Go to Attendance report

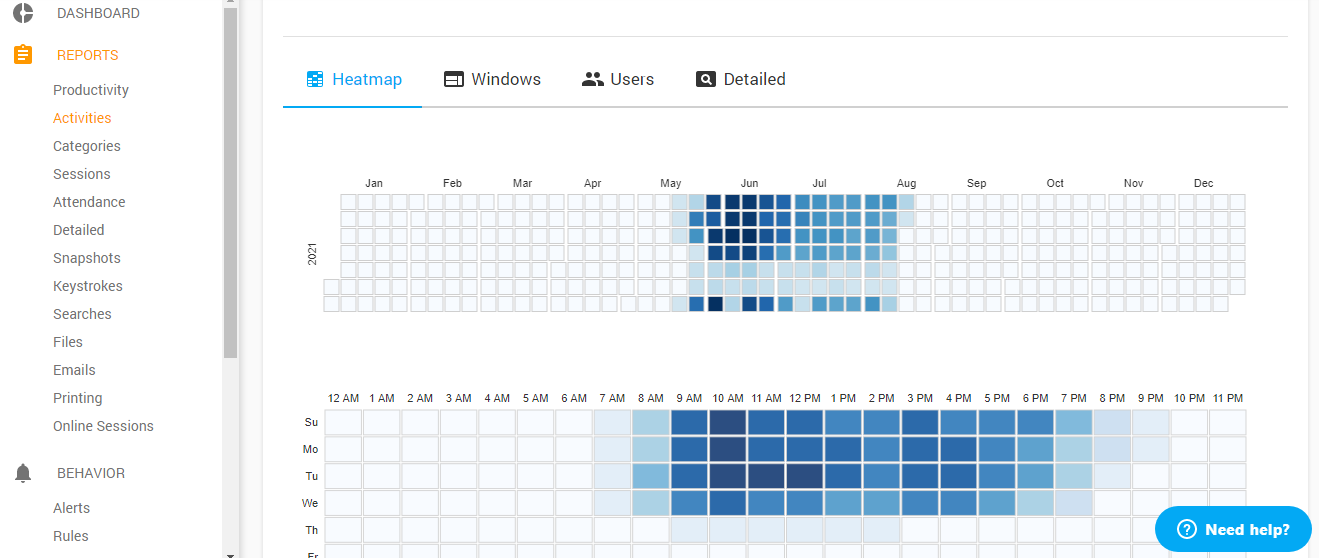pos(89,202)
